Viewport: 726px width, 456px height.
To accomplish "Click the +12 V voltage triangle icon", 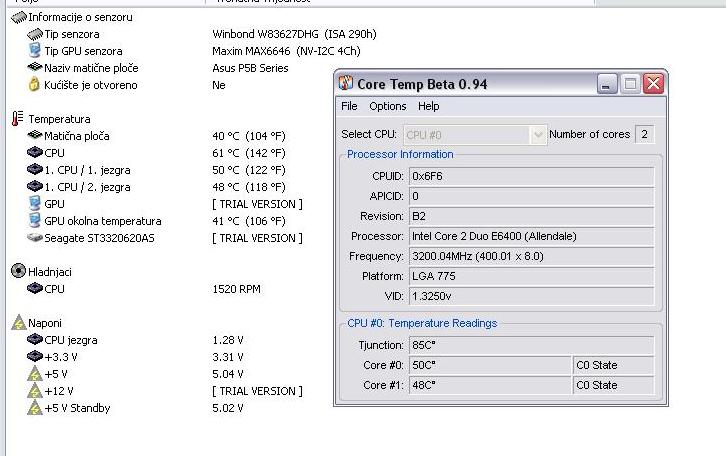I will click(35, 391).
